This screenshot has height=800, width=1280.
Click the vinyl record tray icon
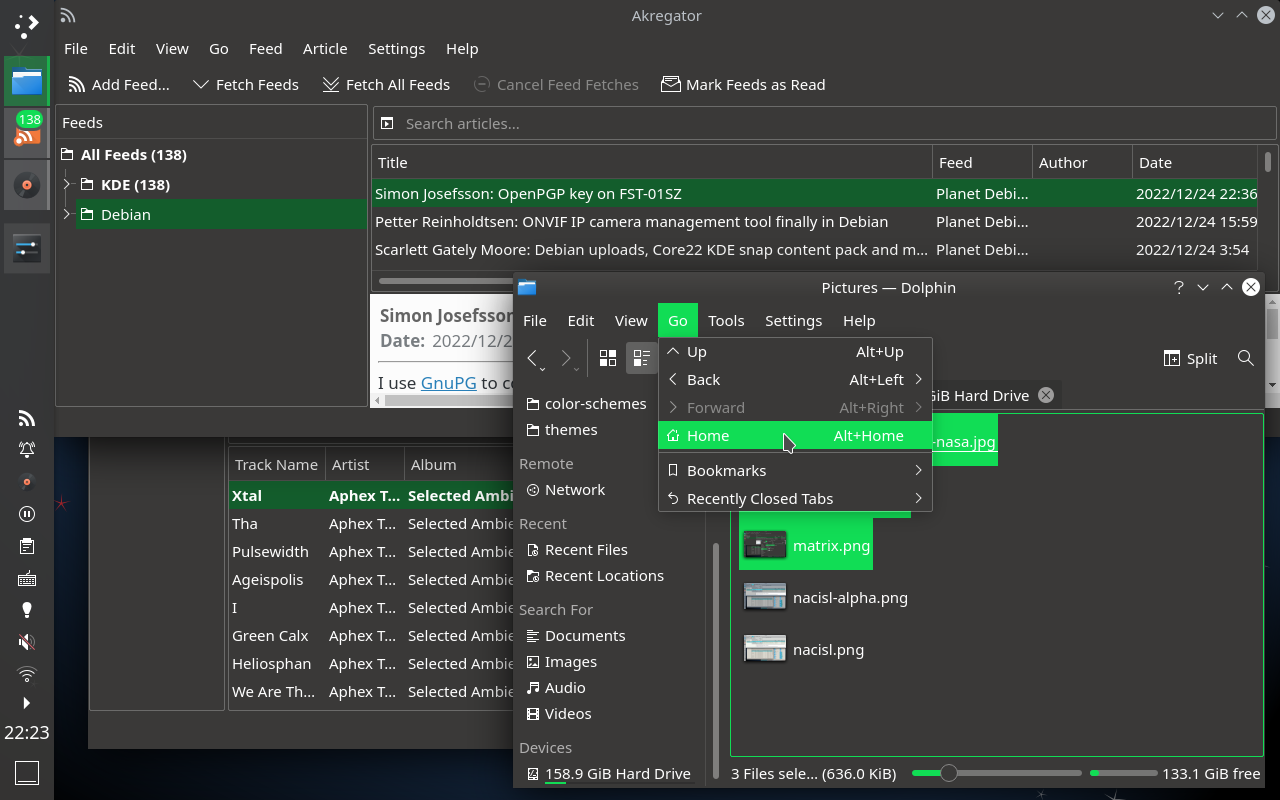[27, 482]
